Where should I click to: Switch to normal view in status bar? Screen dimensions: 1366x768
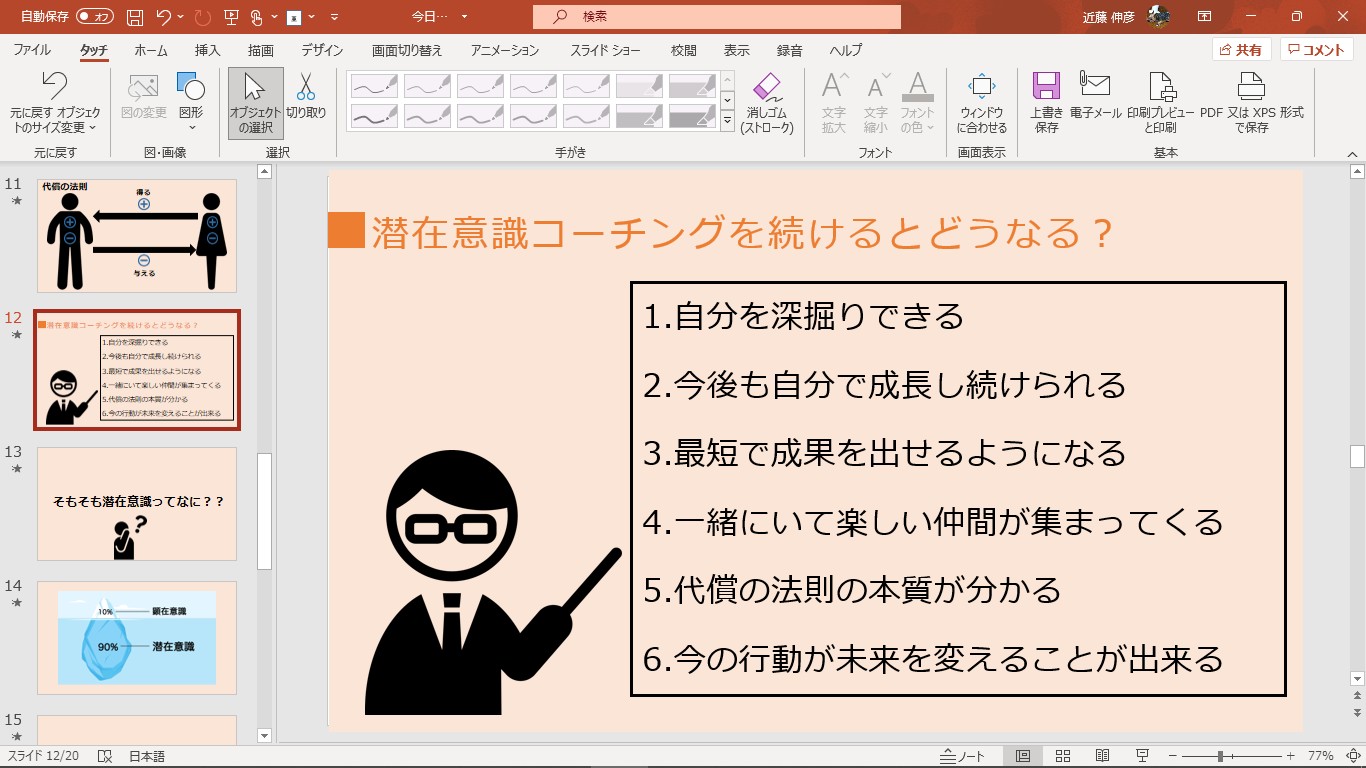tap(1023, 756)
